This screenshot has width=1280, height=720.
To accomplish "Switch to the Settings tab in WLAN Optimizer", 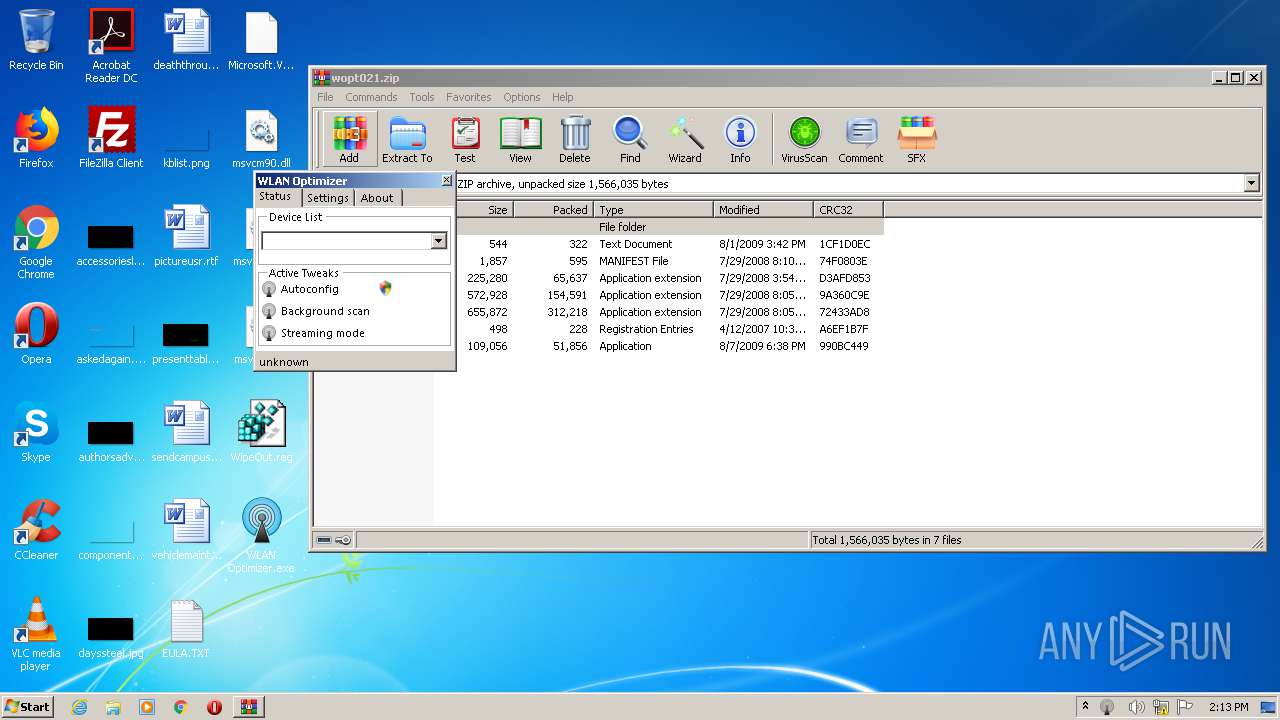I will point(328,198).
